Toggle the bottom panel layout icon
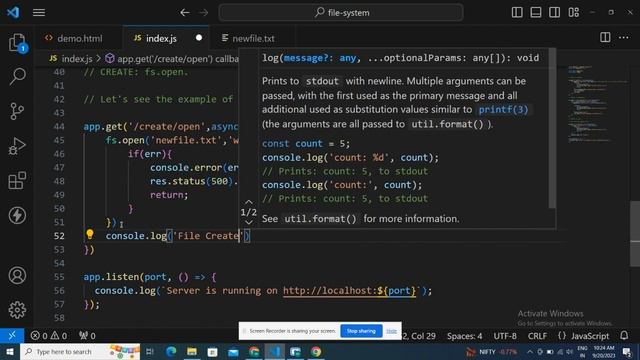The height and width of the screenshot is (360, 640). (536, 12)
